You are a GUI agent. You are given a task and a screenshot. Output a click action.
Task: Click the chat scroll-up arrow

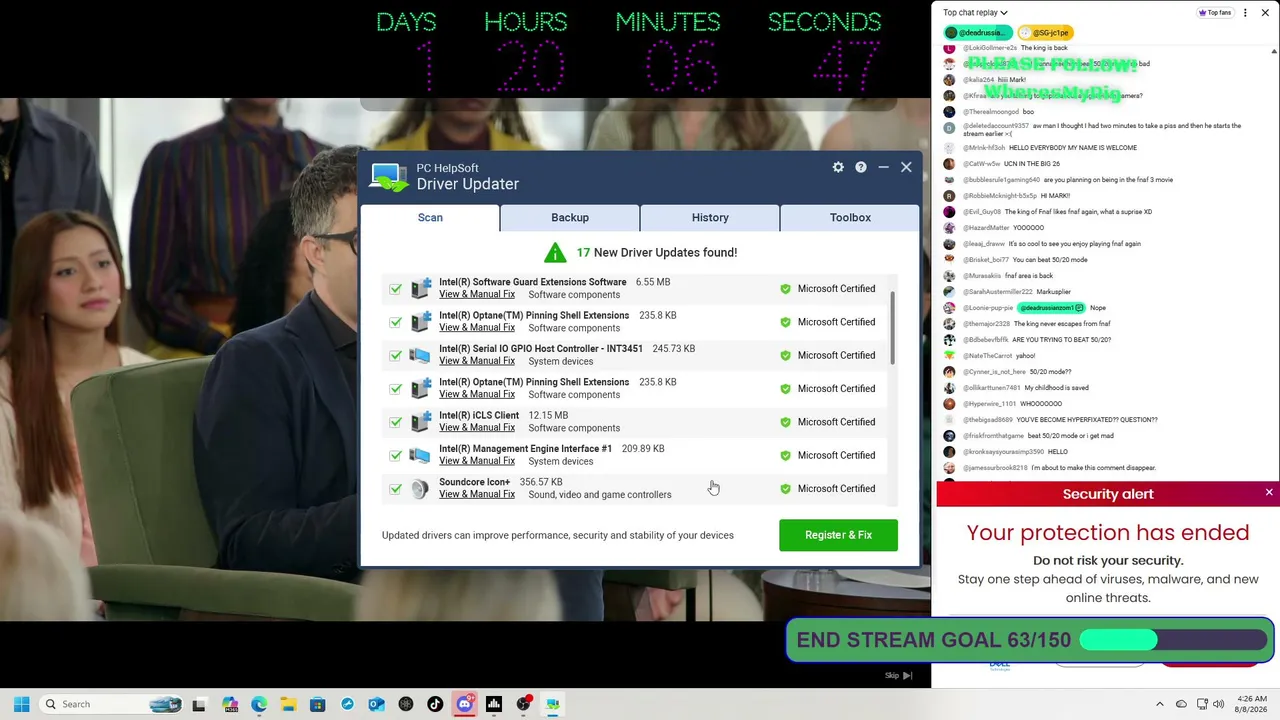click(1275, 52)
